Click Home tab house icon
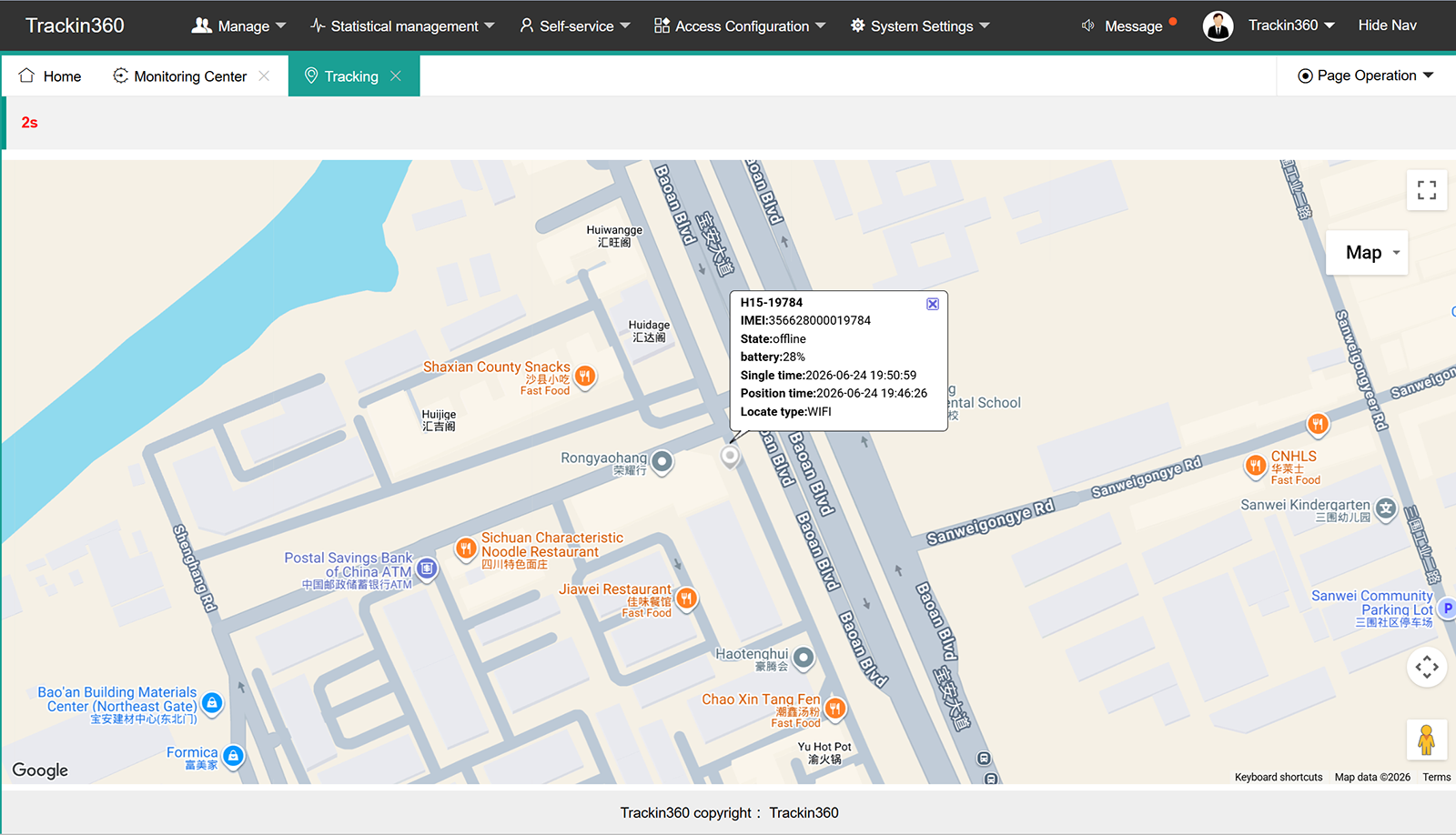The width and height of the screenshot is (1456, 835). point(26,75)
